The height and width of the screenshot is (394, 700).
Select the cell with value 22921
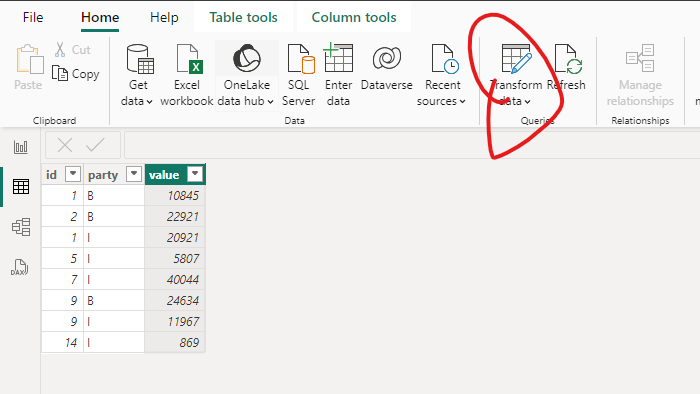[x=175, y=216]
